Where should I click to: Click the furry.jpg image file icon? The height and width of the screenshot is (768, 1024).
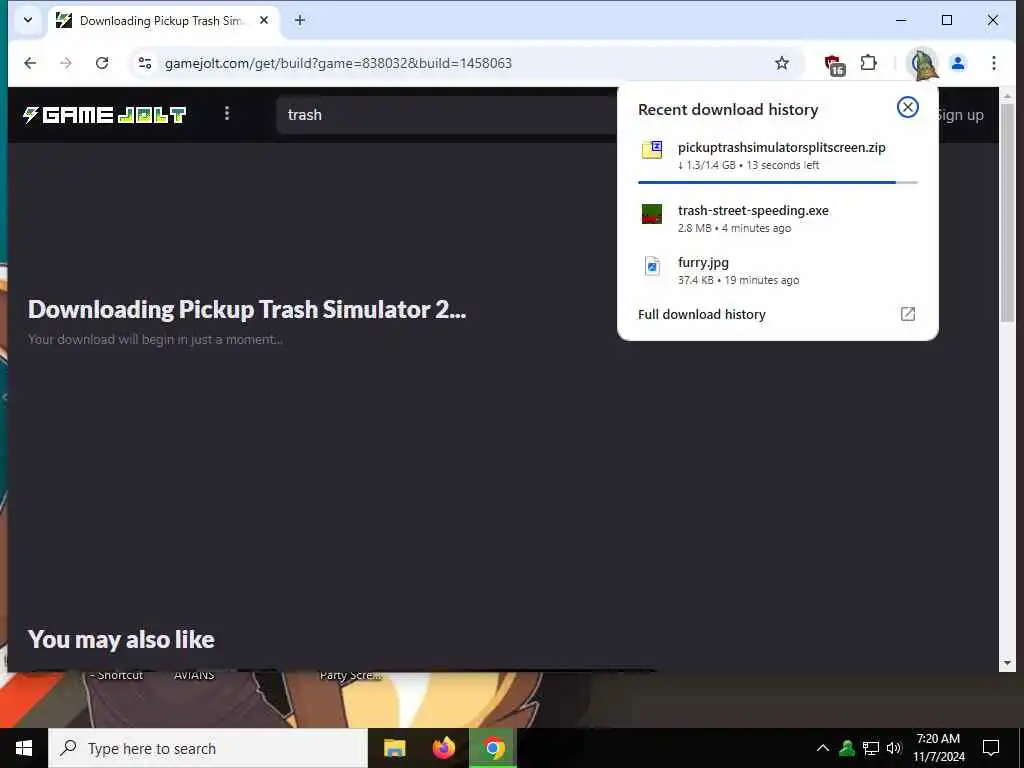tap(652, 266)
